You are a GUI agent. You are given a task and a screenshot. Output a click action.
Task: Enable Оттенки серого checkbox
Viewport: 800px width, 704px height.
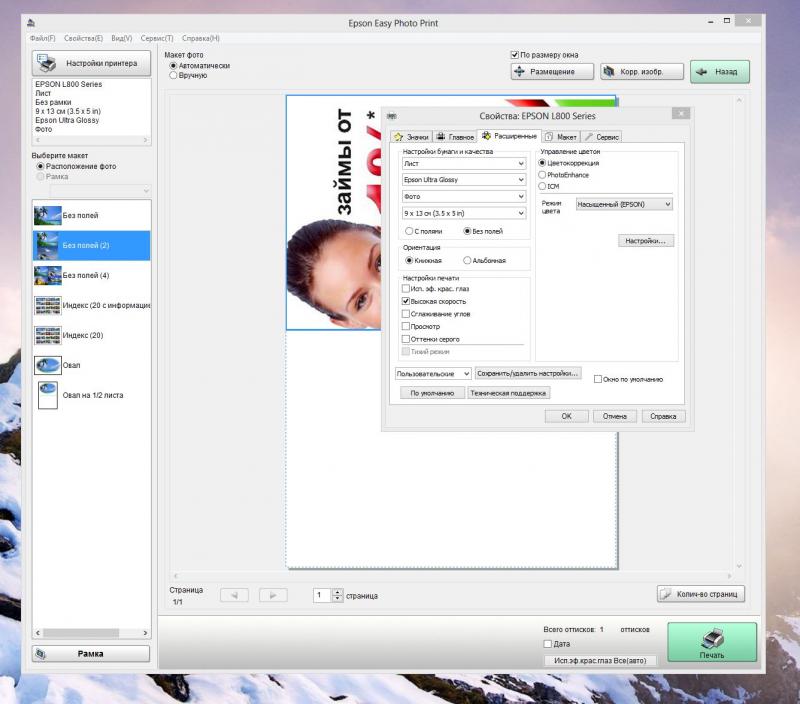[406, 339]
